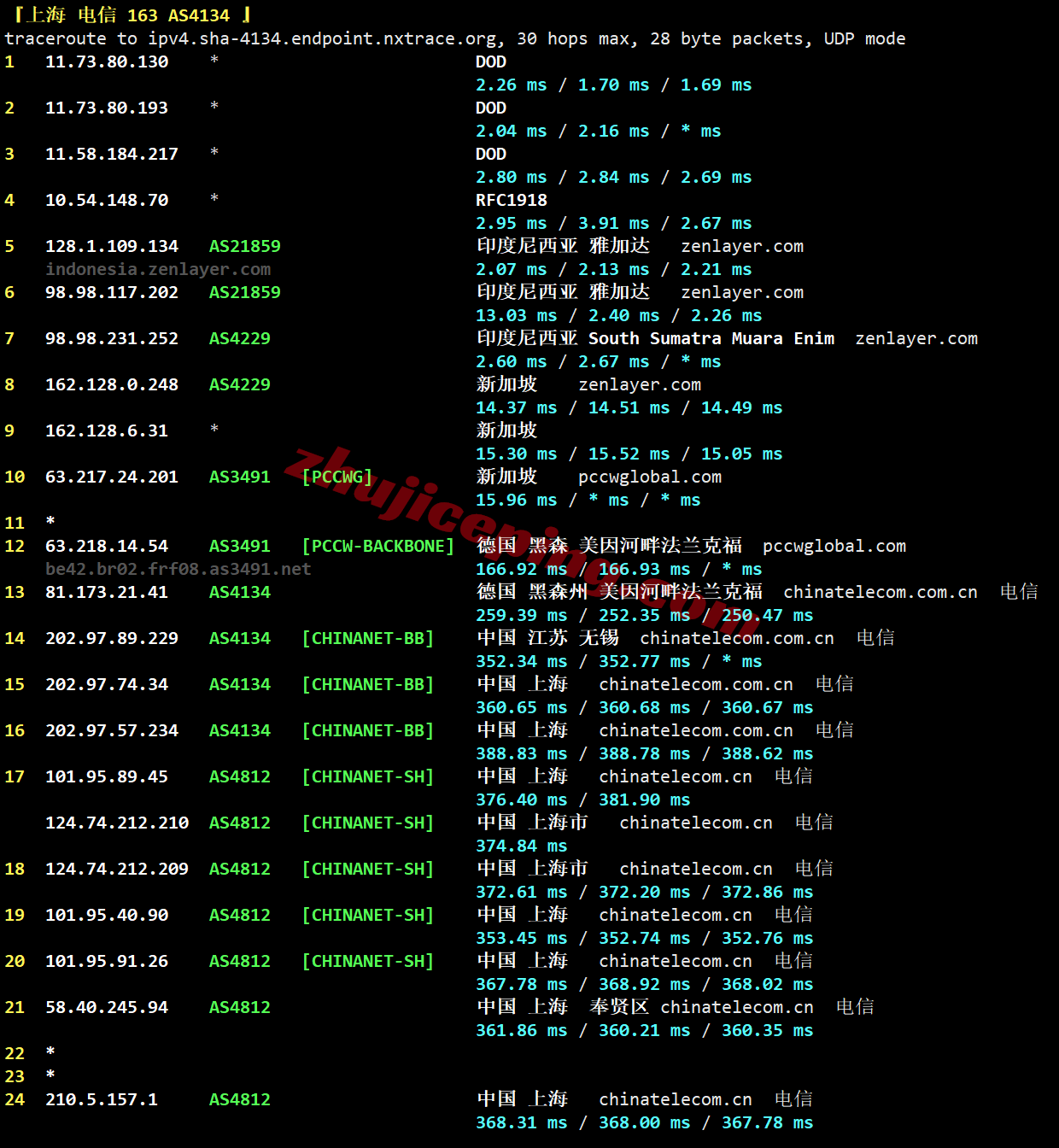The image size is (1059, 1148).
Task: Click the IP 10.54.148.70 at hop 4
Action: (x=107, y=200)
